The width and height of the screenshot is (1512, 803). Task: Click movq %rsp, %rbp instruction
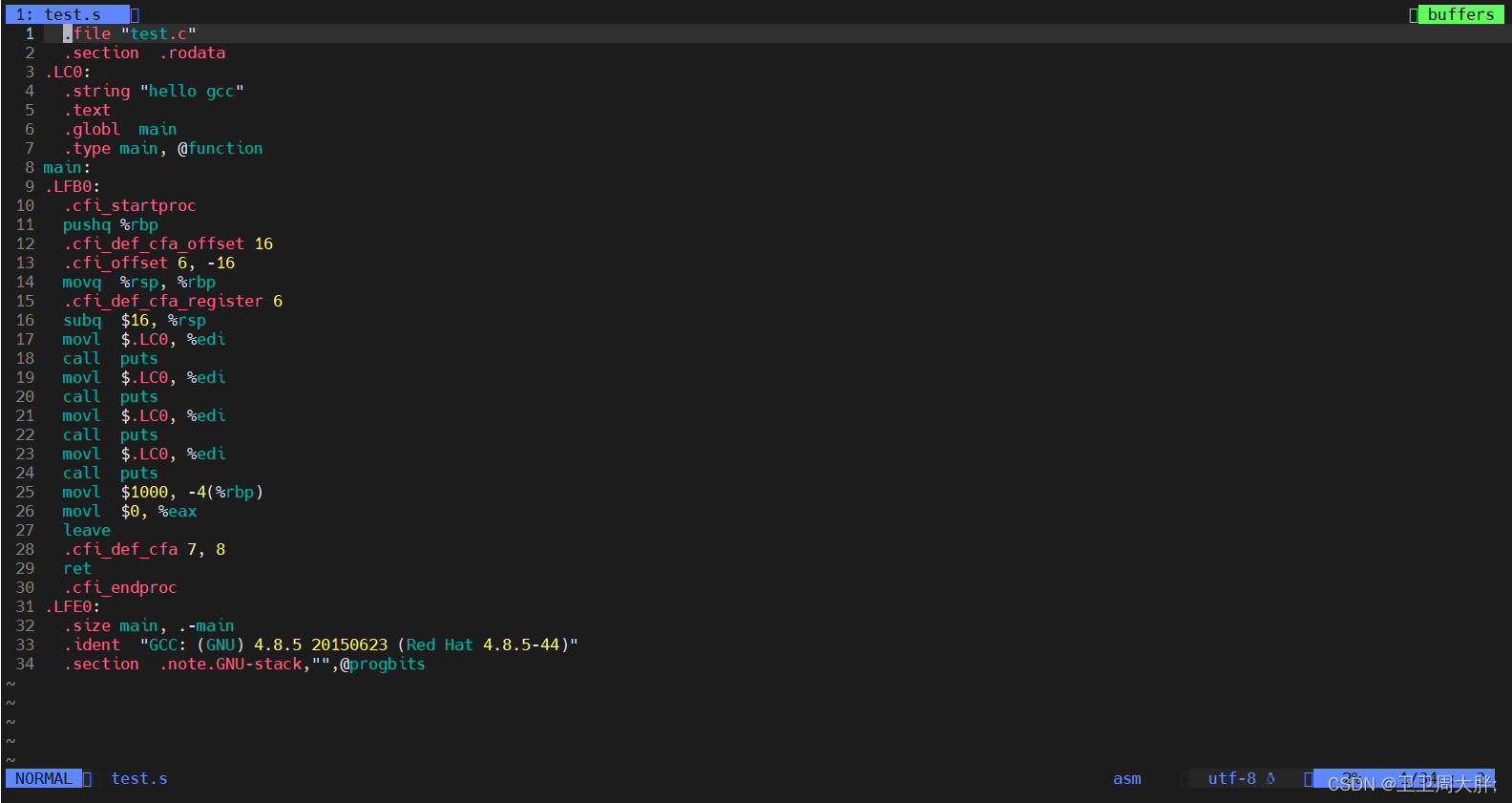tap(139, 282)
